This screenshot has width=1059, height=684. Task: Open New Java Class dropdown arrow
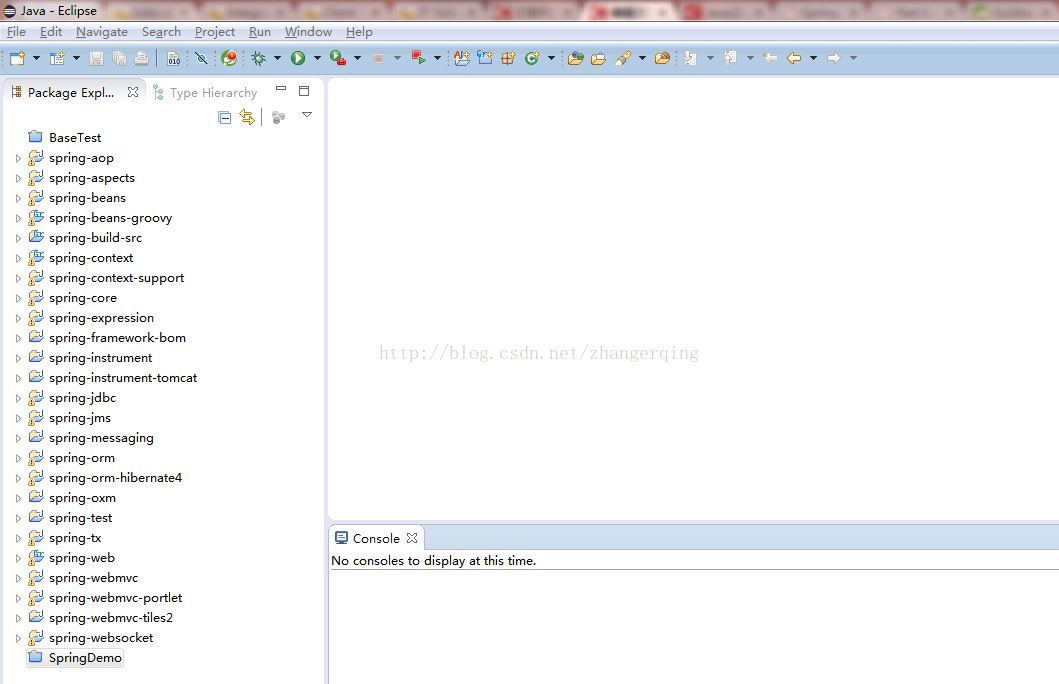coord(551,58)
